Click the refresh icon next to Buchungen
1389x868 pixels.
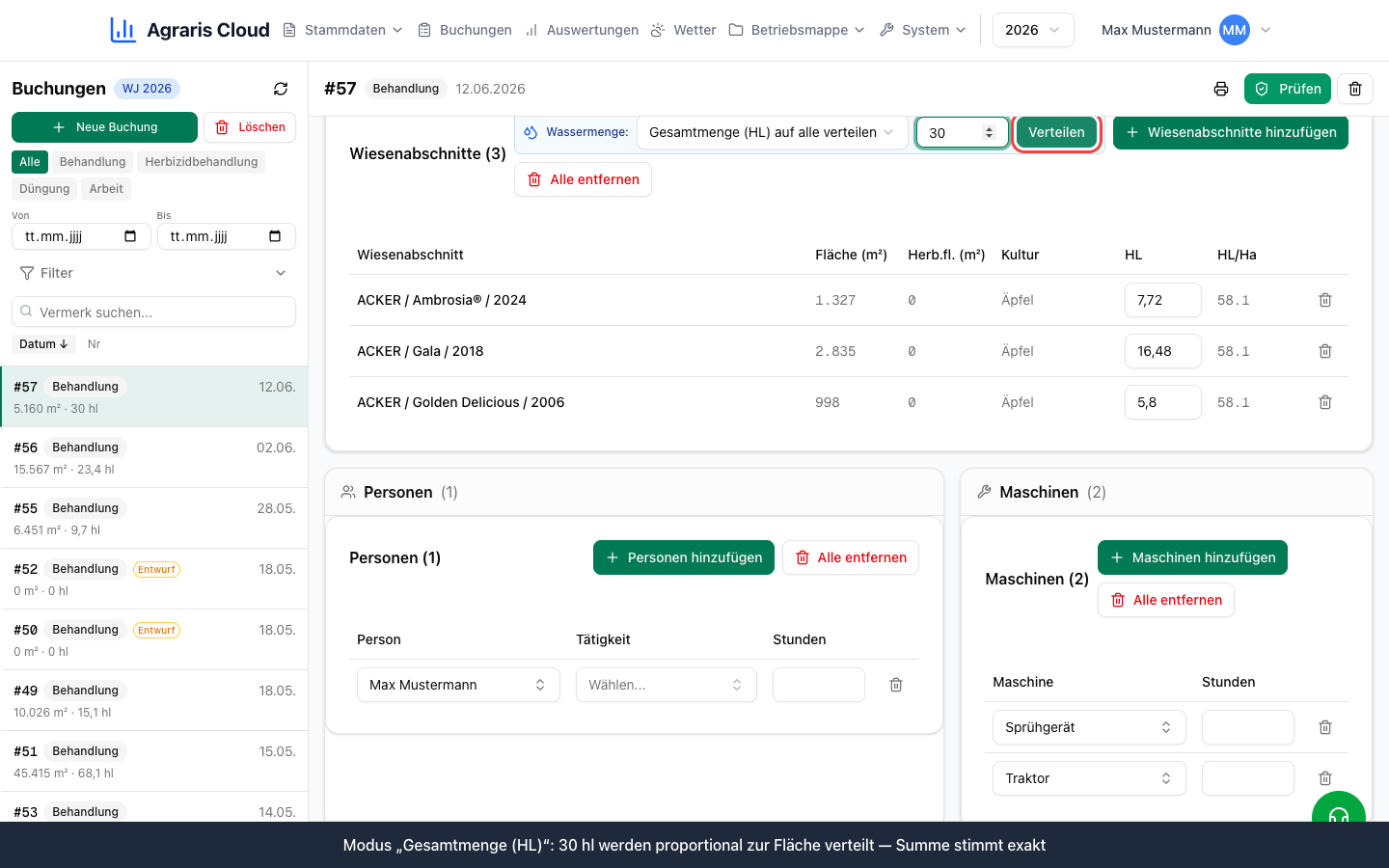281,89
